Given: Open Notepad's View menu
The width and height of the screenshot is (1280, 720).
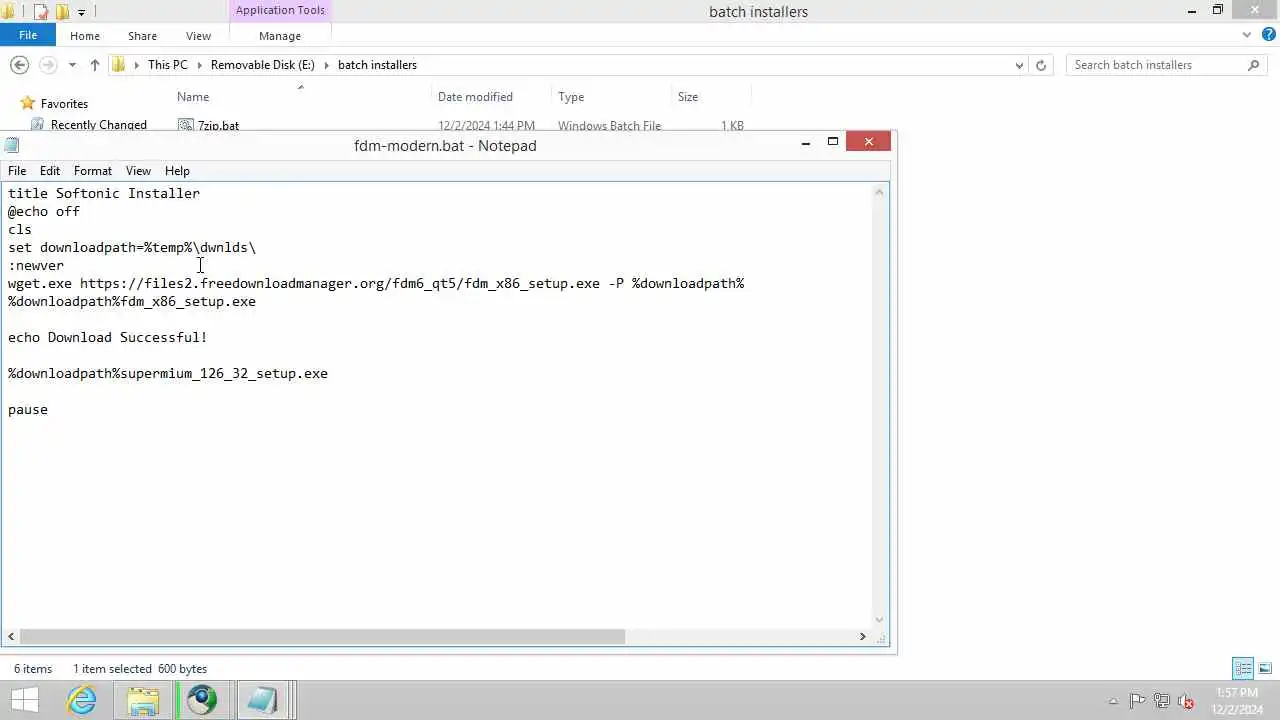Looking at the screenshot, I should coord(138,171).
